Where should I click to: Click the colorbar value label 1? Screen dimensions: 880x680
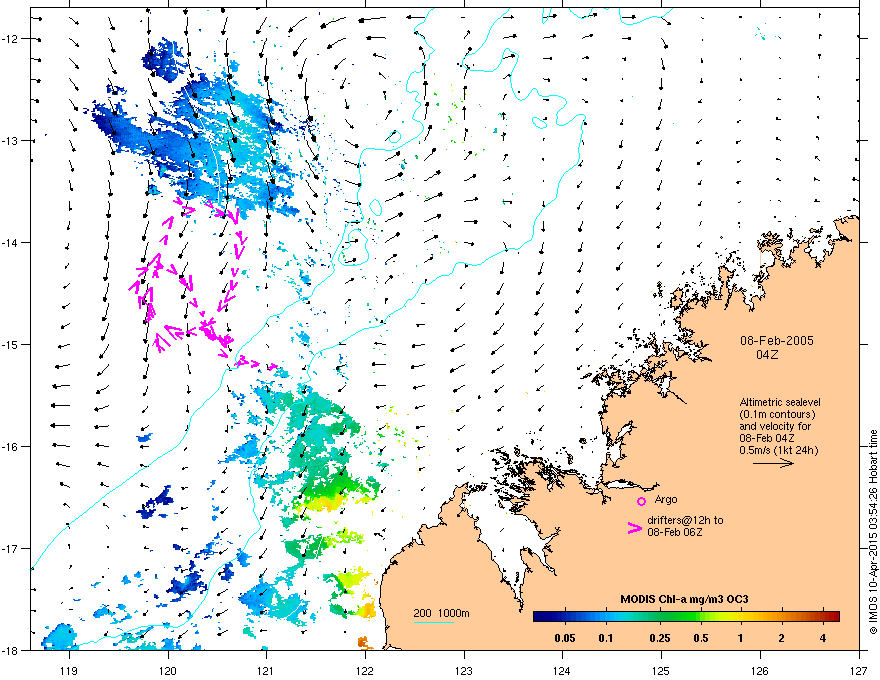pos(740,638)
